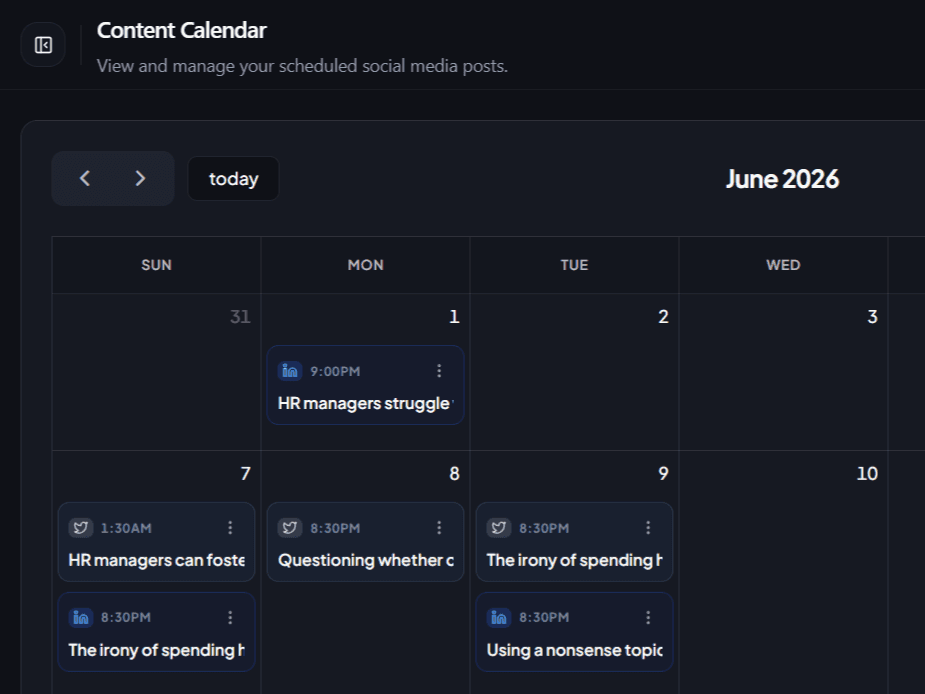Open options menu for June 1 9:00PM post
The width and height of the screenshot is (925, 694).
(x=439, y=371)
